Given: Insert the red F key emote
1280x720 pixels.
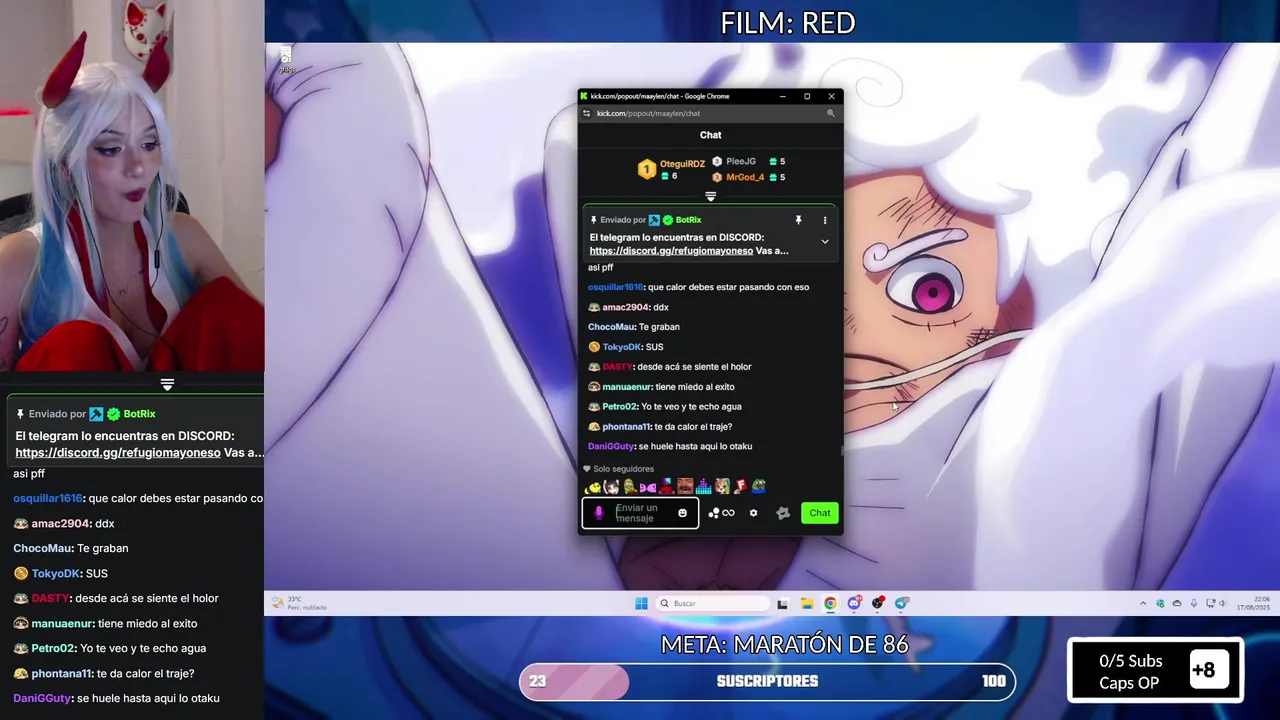Looking at the screenshot, I should [x=740, y=487].
